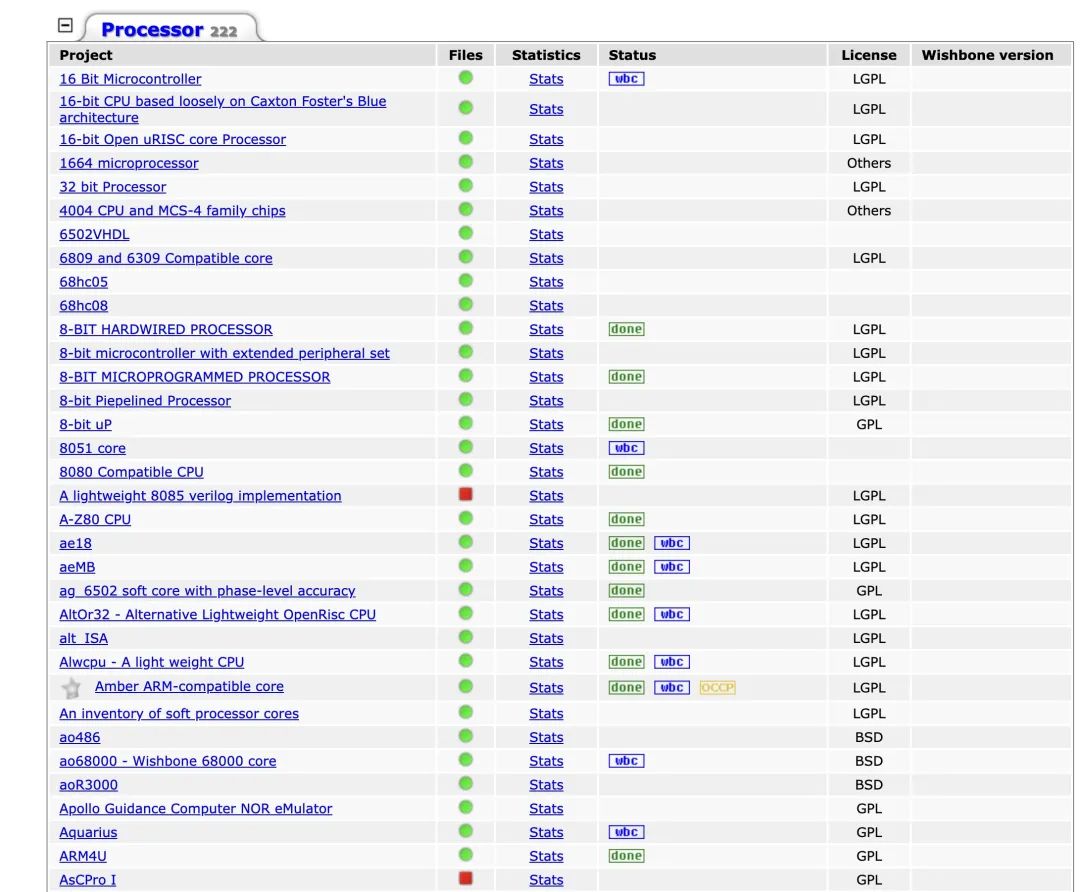Click the green files icon for 1664 microprocessor
The image size is (1080, 892).
[466, 162]
